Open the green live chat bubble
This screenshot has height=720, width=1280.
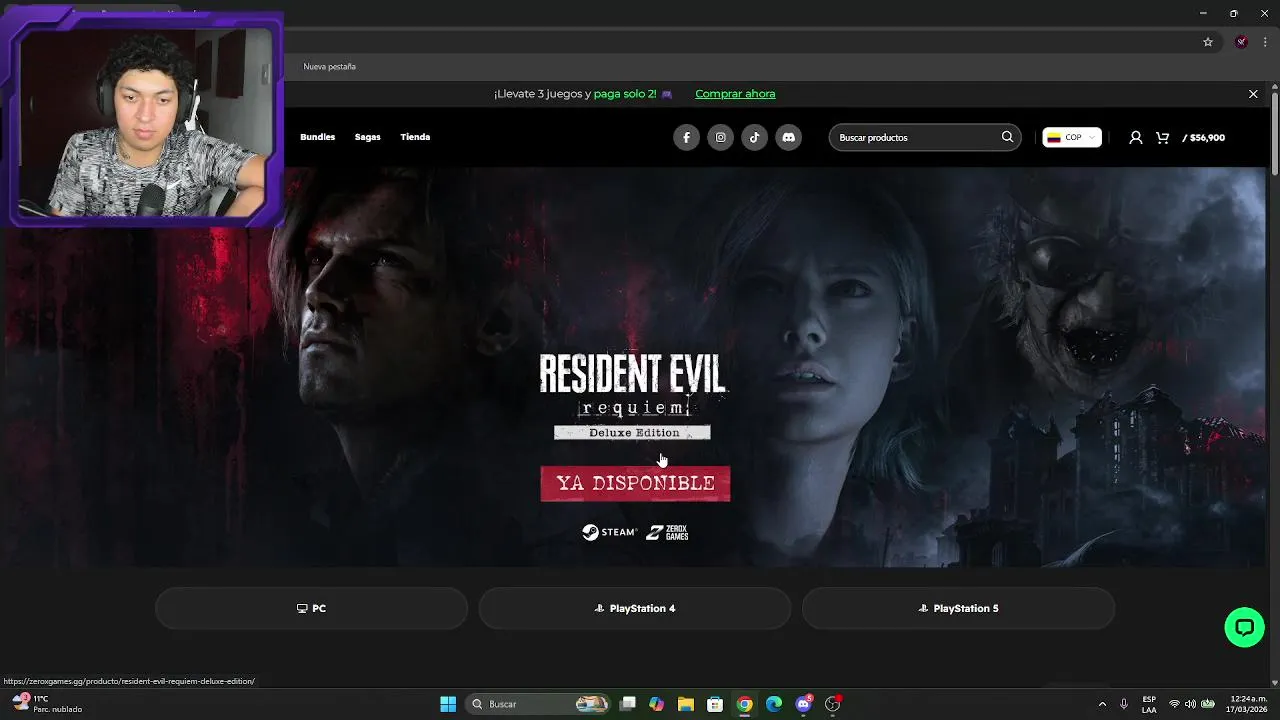click(x=1244, y=627)
